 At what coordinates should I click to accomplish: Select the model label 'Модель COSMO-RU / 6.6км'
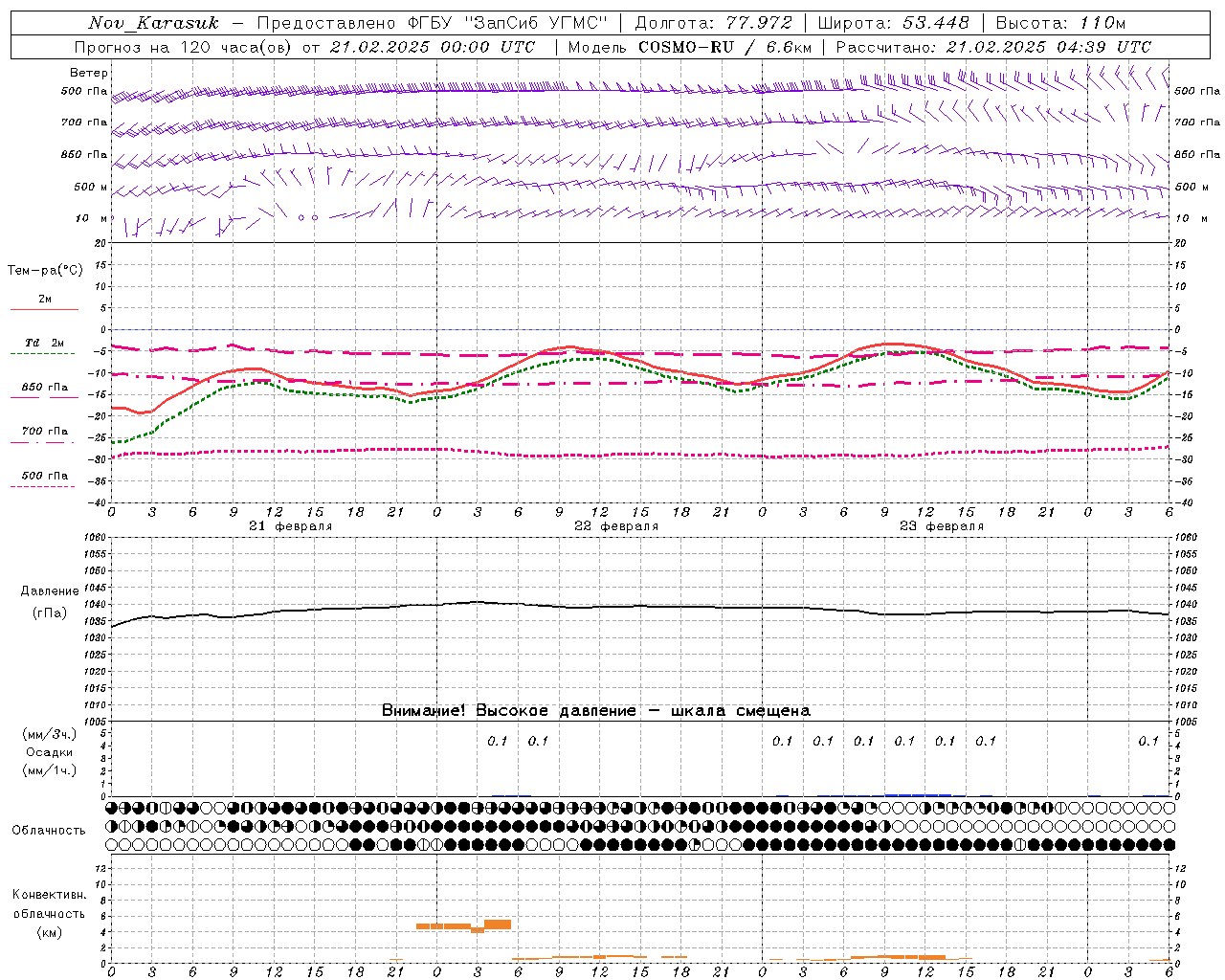click(690, 47)
